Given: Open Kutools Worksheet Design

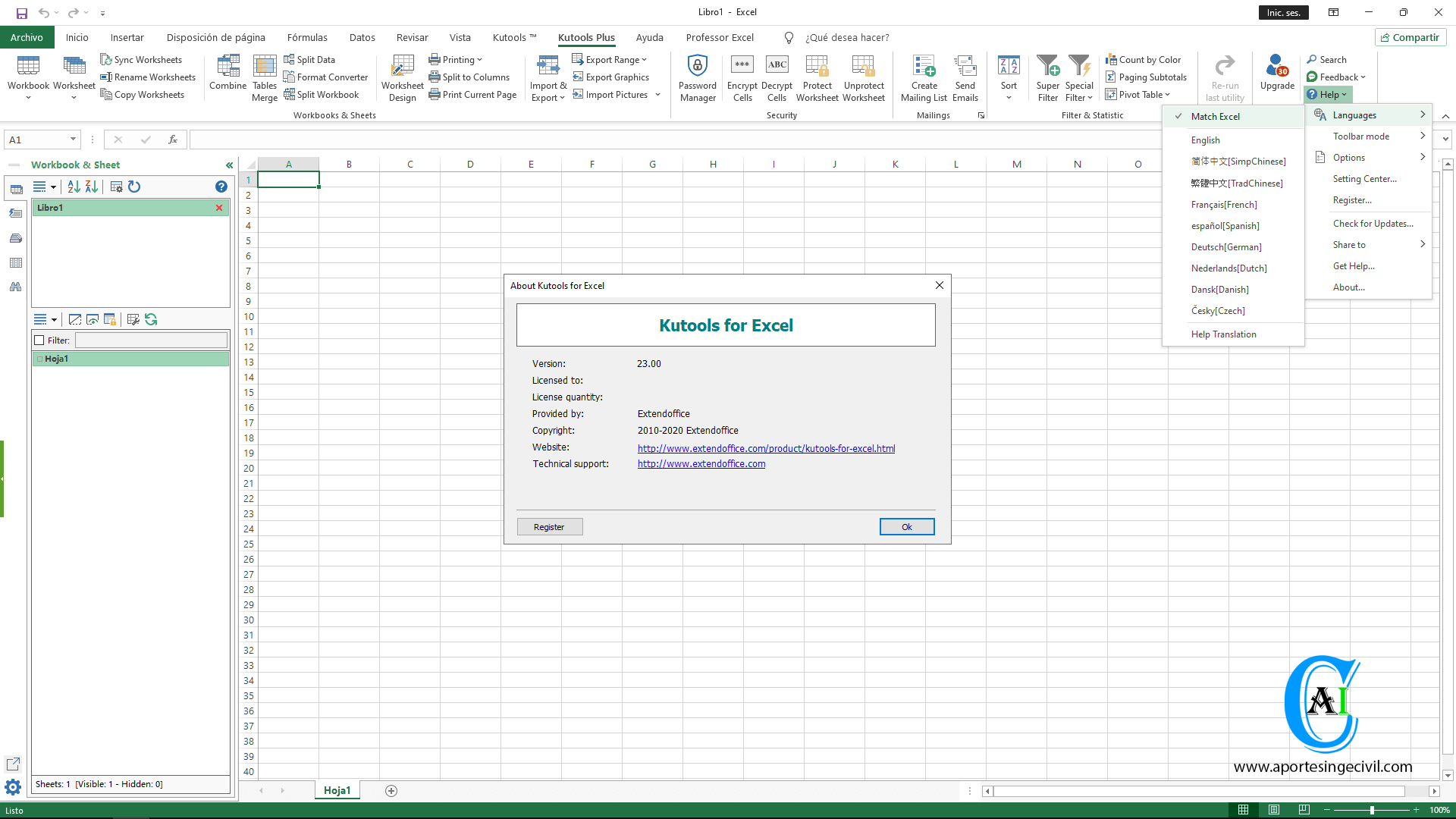Looking at the screenshot, I should (x=402, y=76).
